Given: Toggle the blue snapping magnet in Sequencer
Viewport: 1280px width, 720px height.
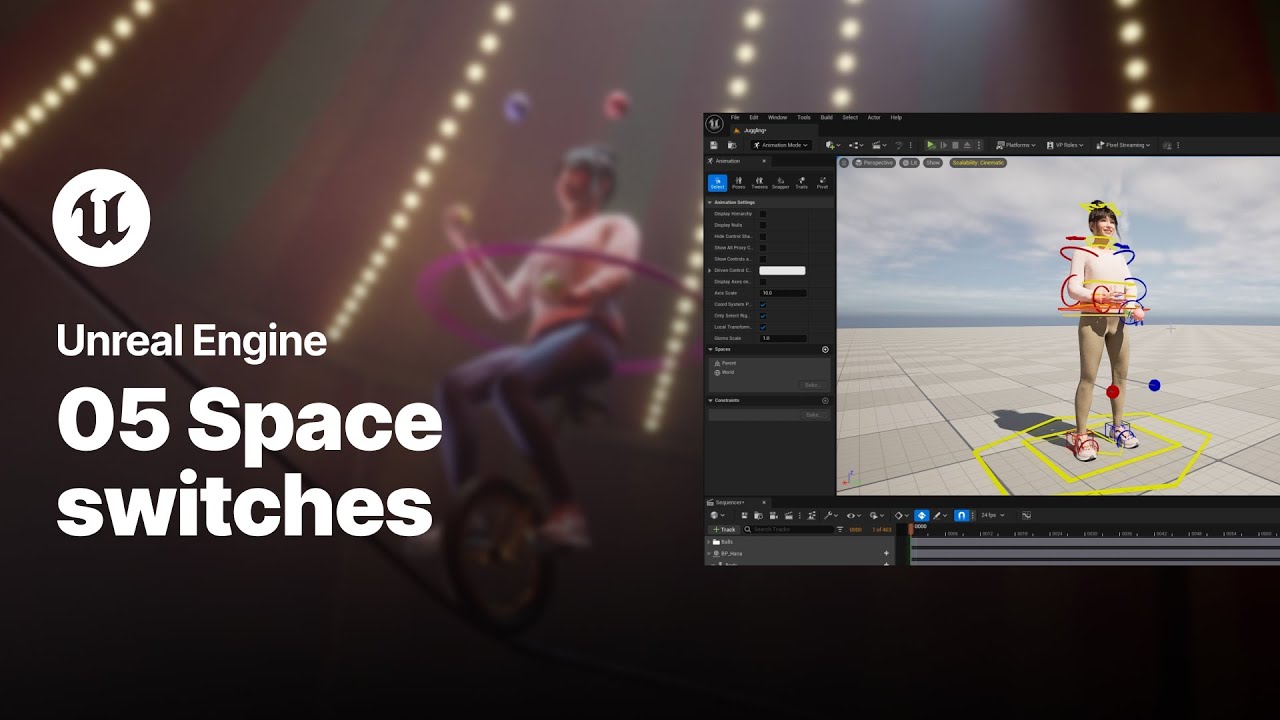Looking at the screenshot, I should 961,516.
